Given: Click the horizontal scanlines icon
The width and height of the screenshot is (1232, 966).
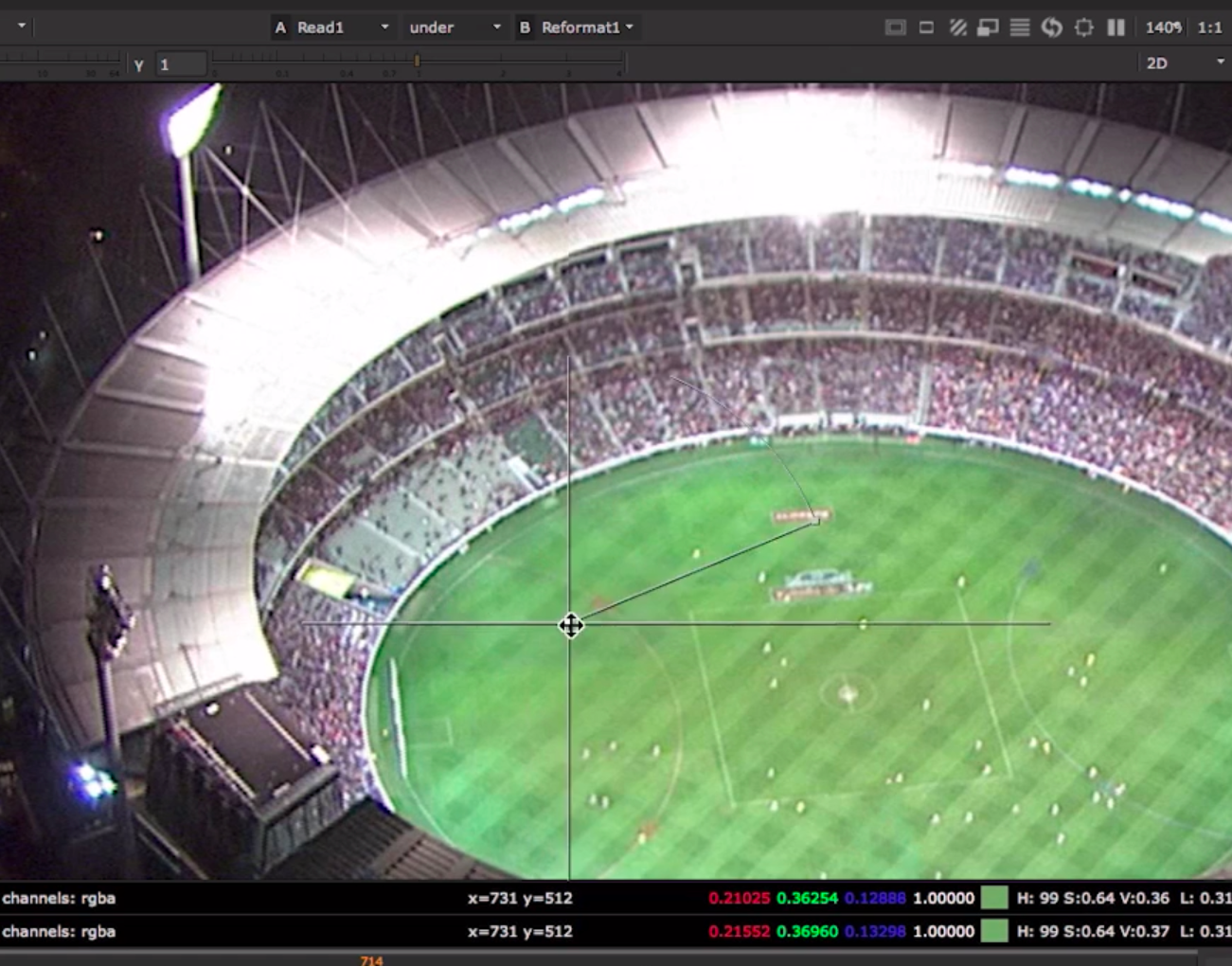Looking at the screenshot, I should point(1020,27).
